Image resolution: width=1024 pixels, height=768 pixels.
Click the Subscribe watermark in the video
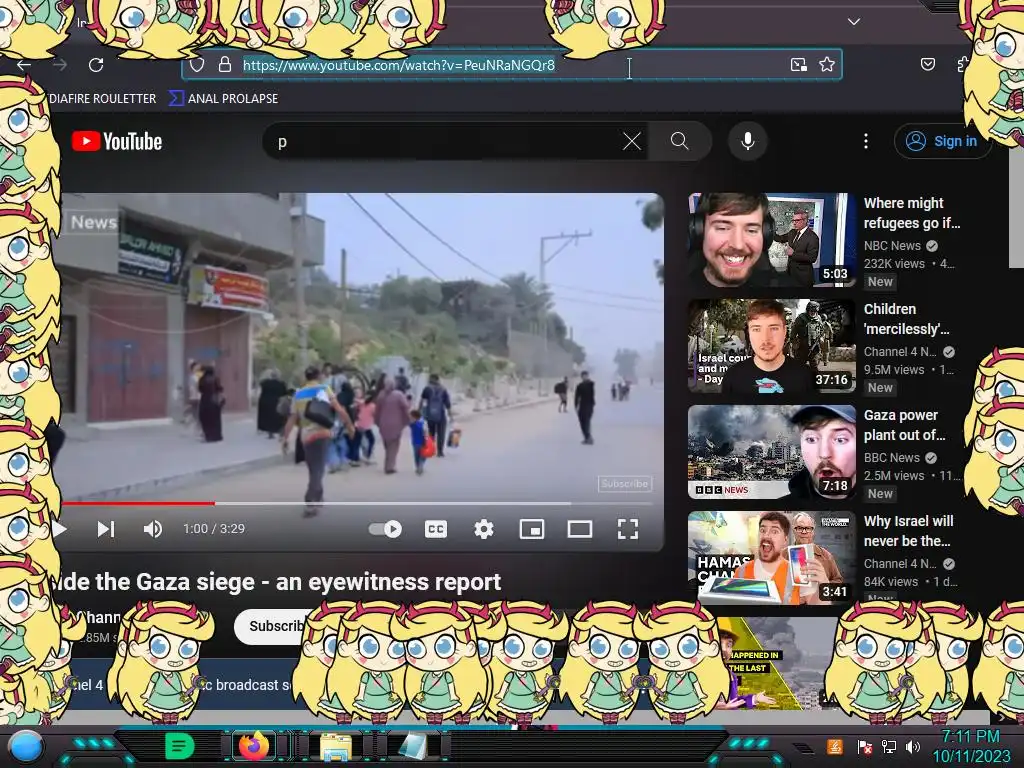[x=624, y=483]
